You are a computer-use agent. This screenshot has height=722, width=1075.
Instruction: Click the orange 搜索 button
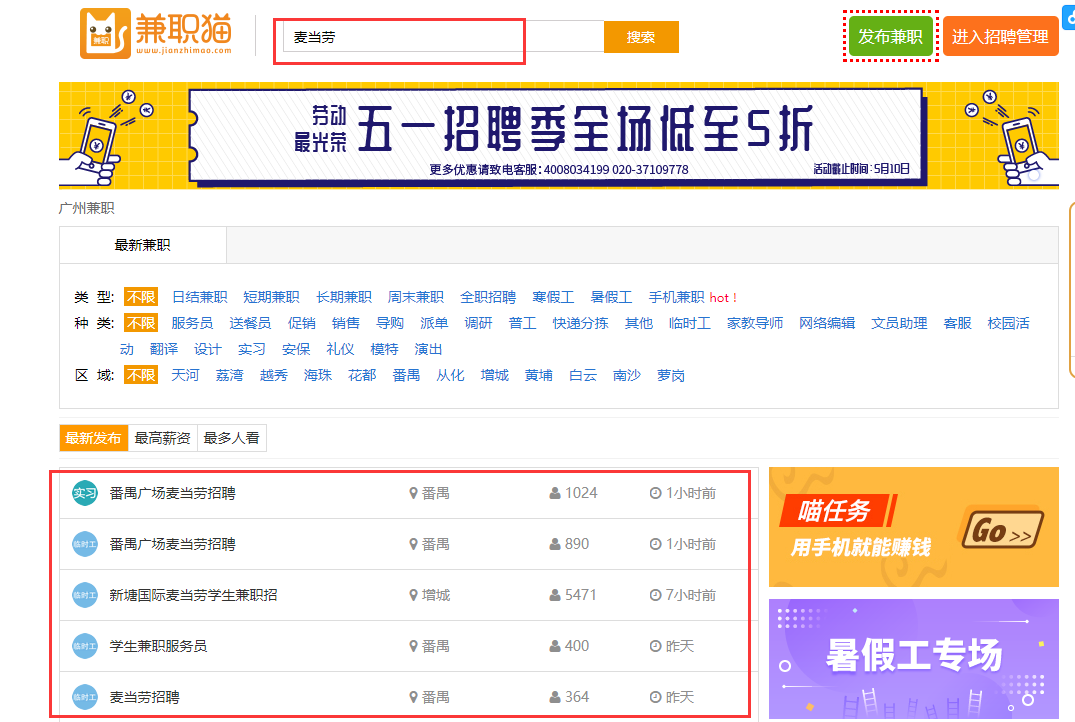[641, 37]
